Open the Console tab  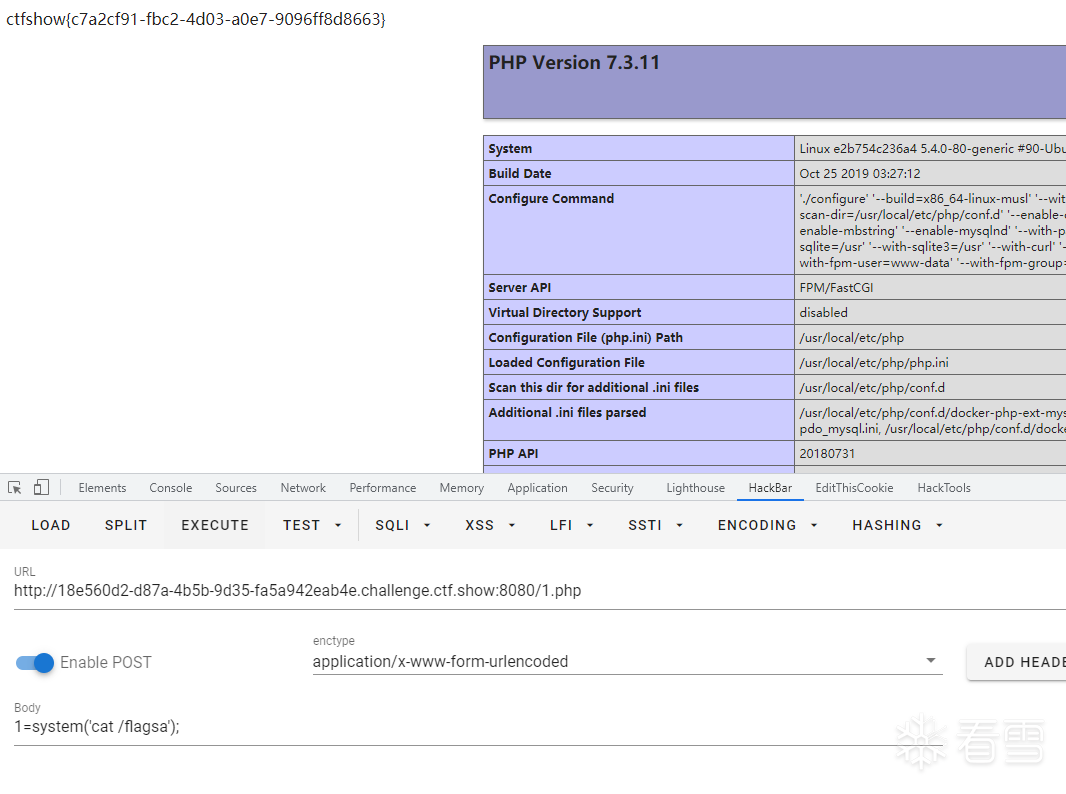[x=171, y=487]
